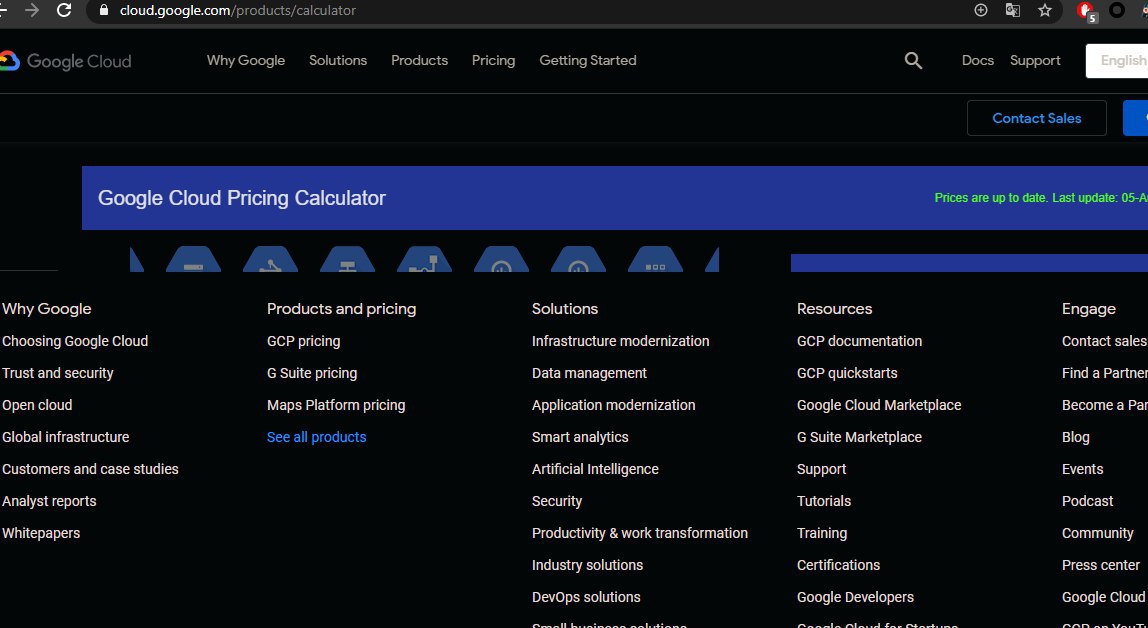The image size is (1148, 628).
Task: Open Analyst reports link
Action: tap(49, 501)
